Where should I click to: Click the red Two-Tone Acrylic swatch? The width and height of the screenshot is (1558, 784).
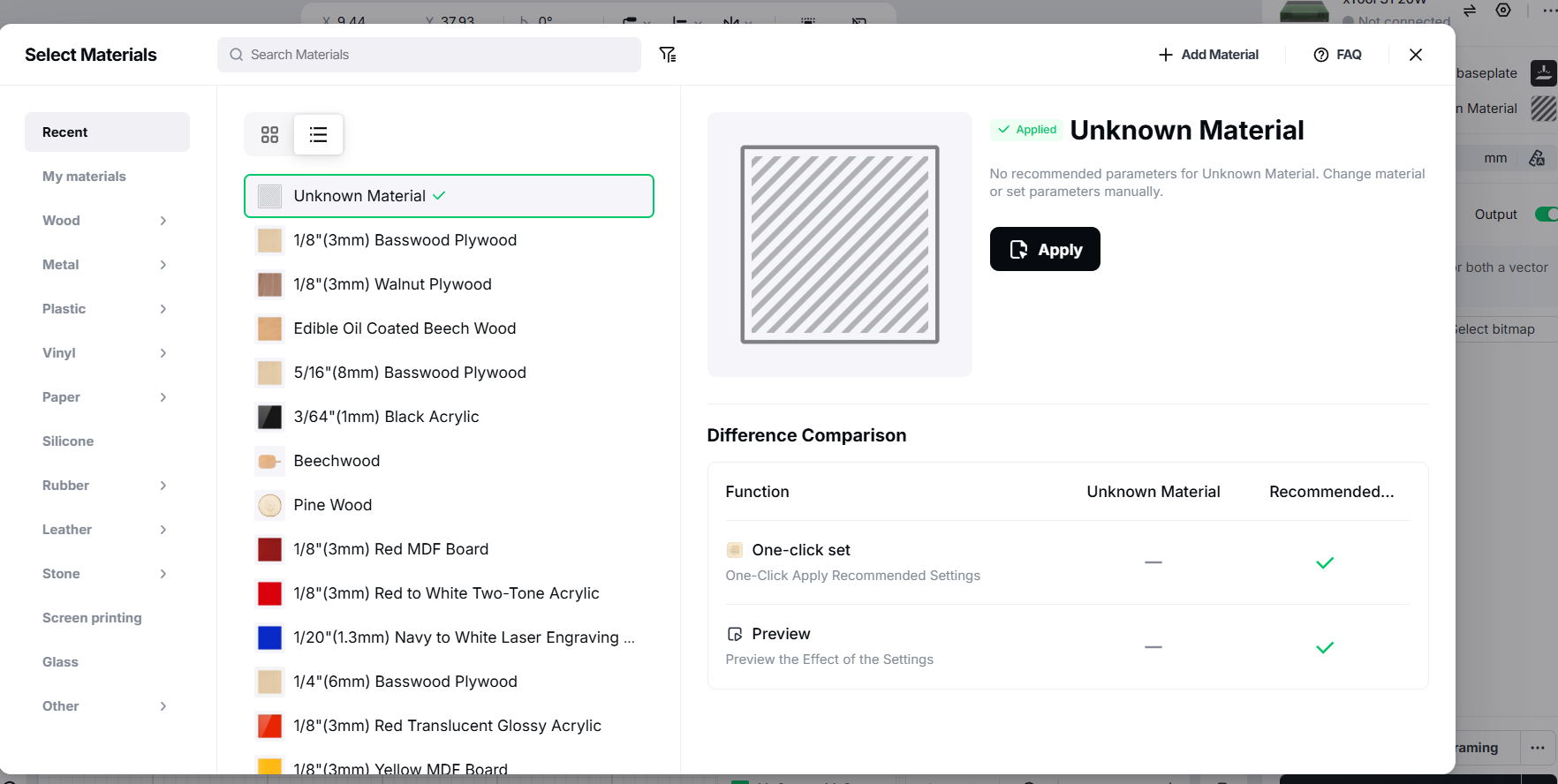click(269, 593)
